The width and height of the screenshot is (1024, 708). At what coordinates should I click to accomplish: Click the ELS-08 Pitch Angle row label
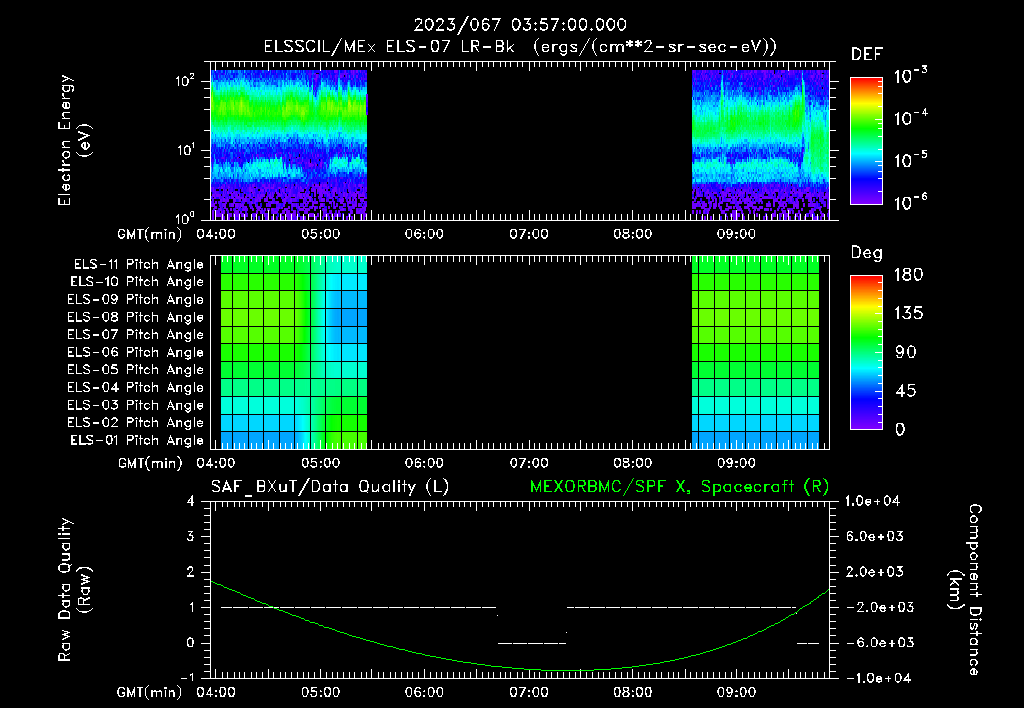(136, 317)
